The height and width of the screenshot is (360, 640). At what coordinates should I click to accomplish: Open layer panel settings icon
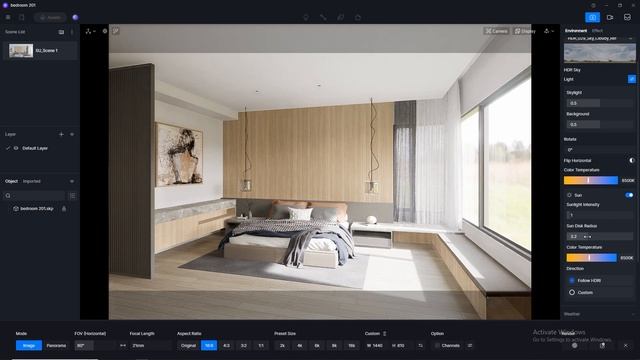point(72,134)
